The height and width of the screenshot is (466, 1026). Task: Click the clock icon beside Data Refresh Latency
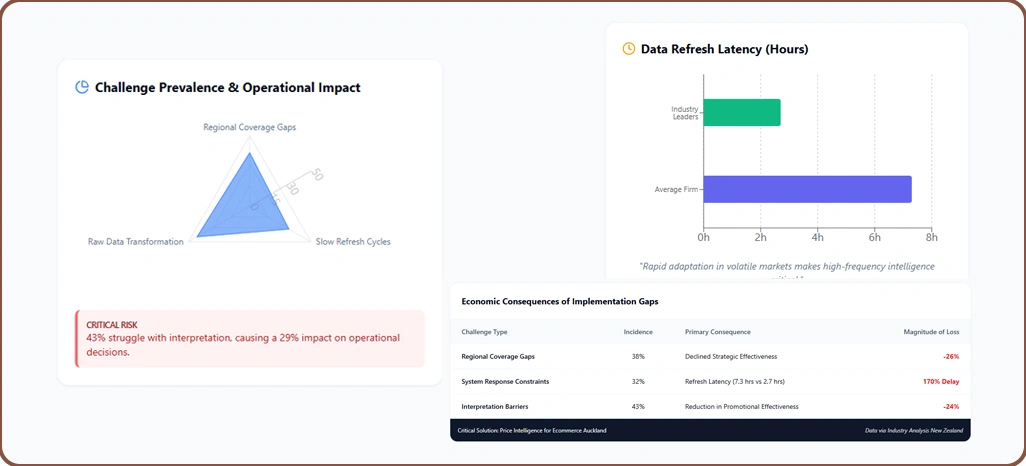coord(628,48)
